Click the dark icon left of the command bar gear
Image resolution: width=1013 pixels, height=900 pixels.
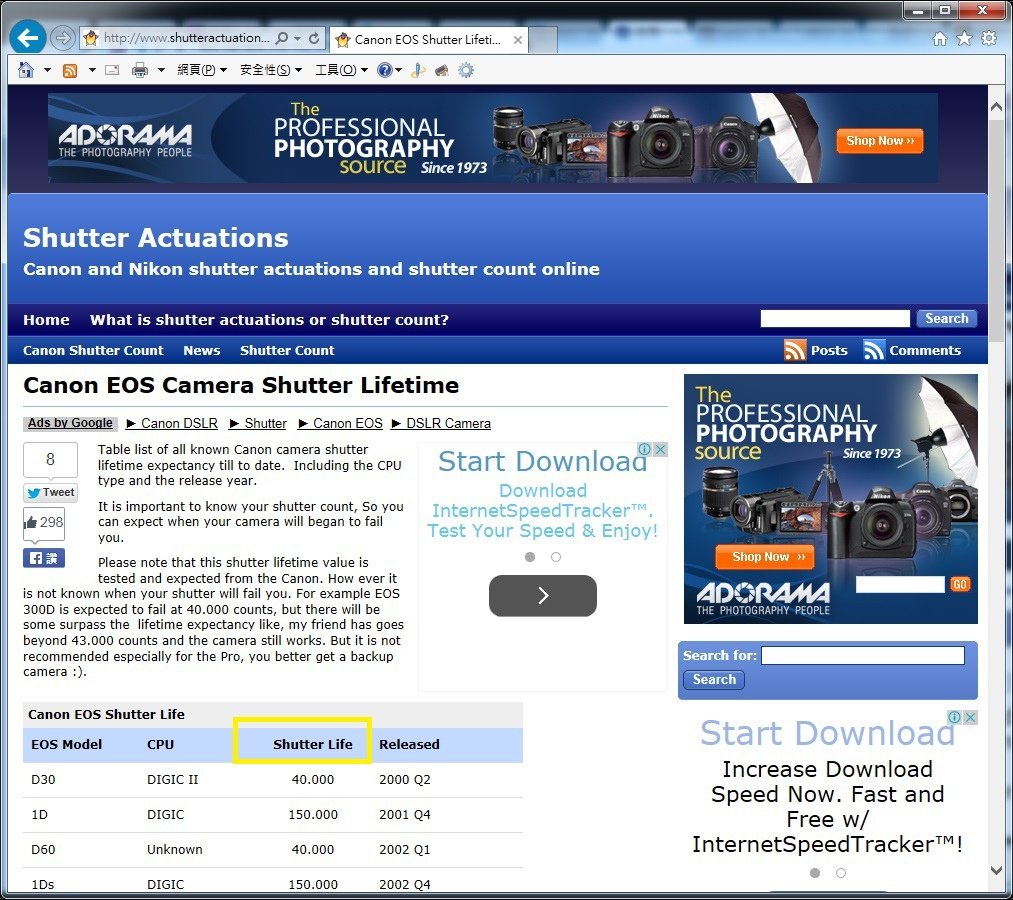pyautogui.click(x=442, y=70)
